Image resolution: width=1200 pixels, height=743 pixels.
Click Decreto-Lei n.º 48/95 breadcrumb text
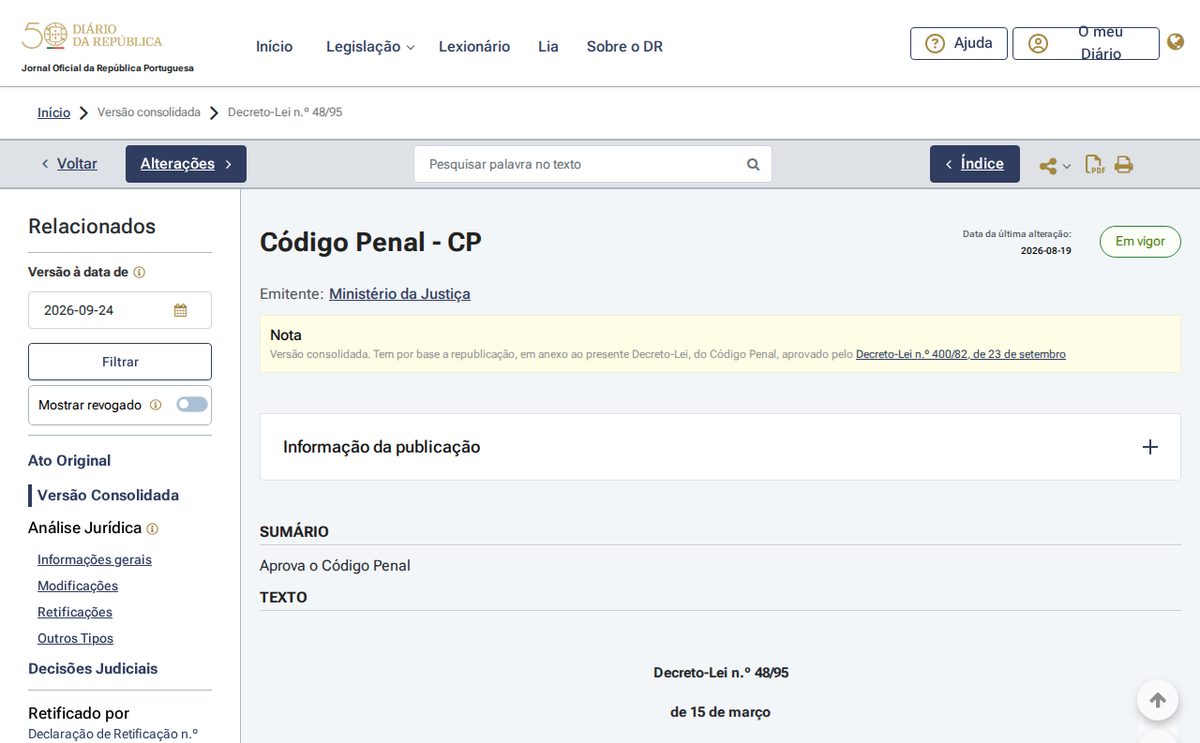(285, 112)
